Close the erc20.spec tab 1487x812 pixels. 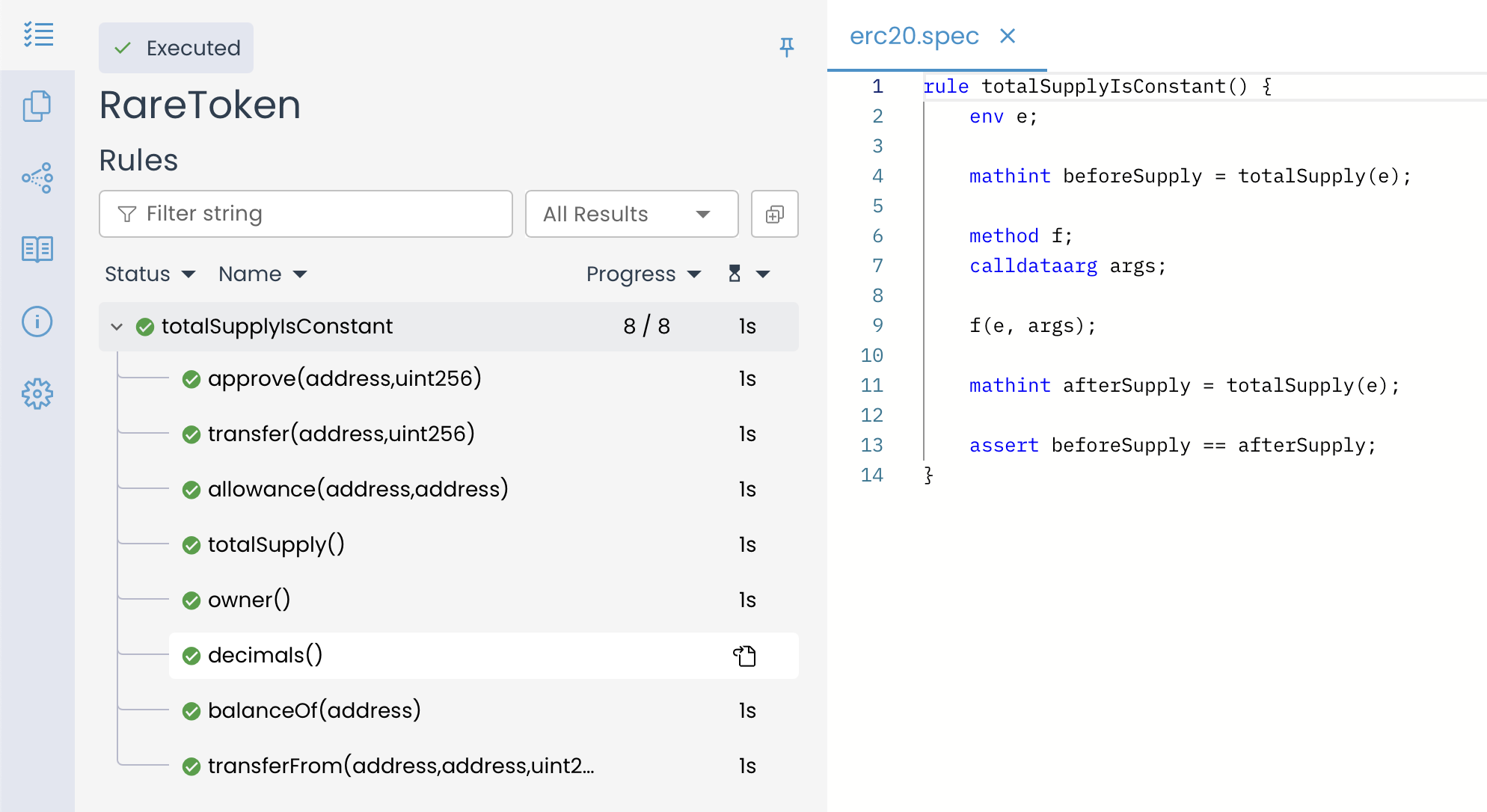(1008, 36)
